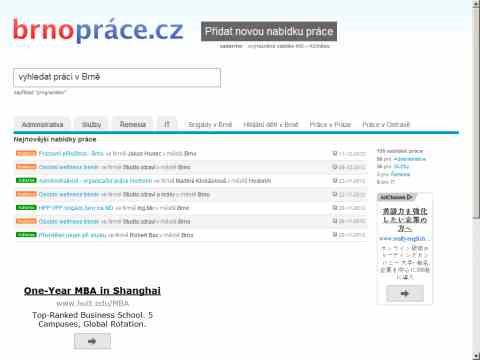
Task: Click the calendar icon on the first job listing
Action: coord(335,153)
